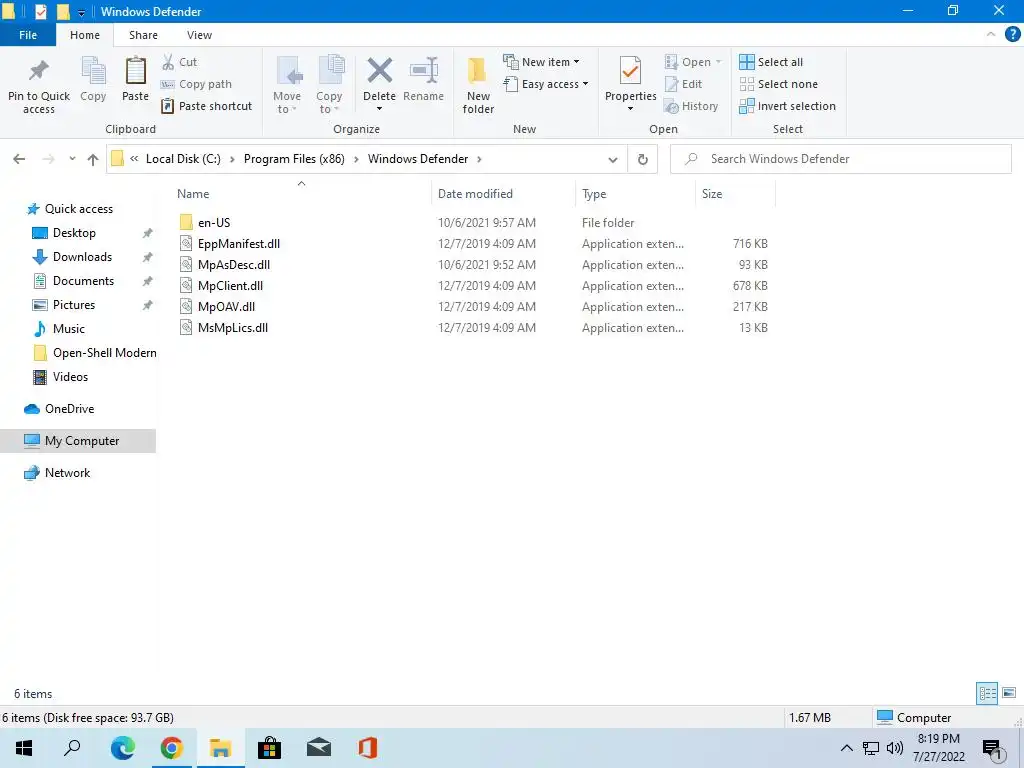Switch to the Share tab
Image resolution: width=1024 pixels, height=768 pixels.
pos(143,35)
